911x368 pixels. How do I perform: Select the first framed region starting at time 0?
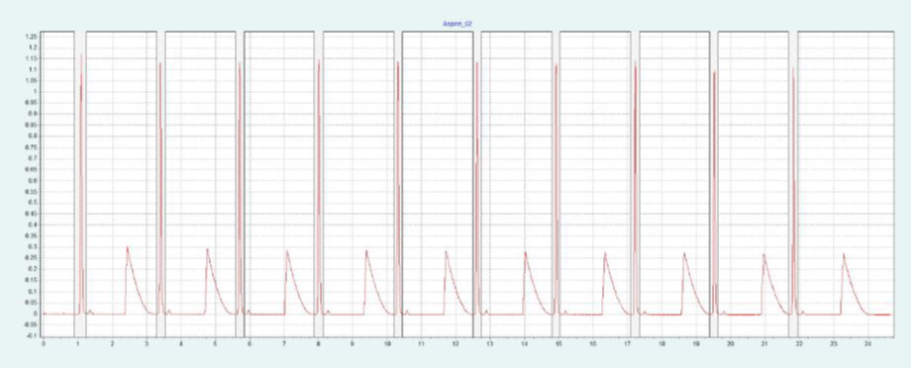pyautogui.click(x=57, y=184)
